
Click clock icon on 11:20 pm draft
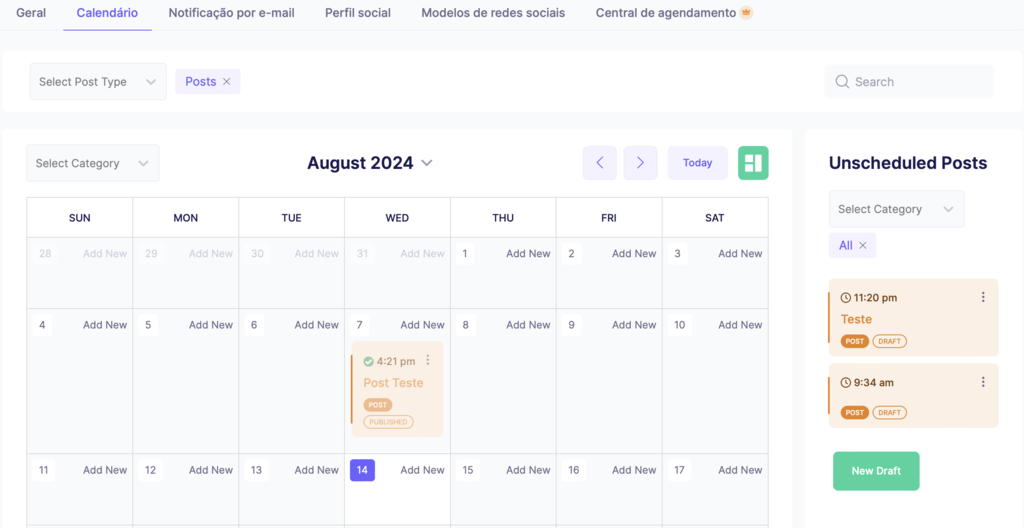pyautogui.click(x=846, y=298)
